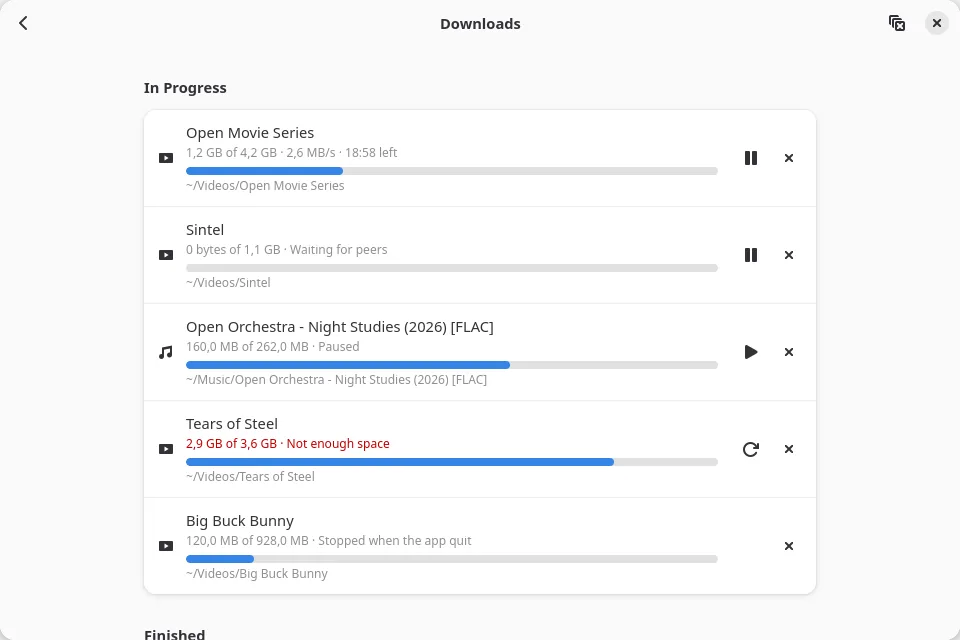Resume the Open Orchestra Night Studies download
Image resolution: width=960 pixels, height=640 pixels.
tap(751, 352)
